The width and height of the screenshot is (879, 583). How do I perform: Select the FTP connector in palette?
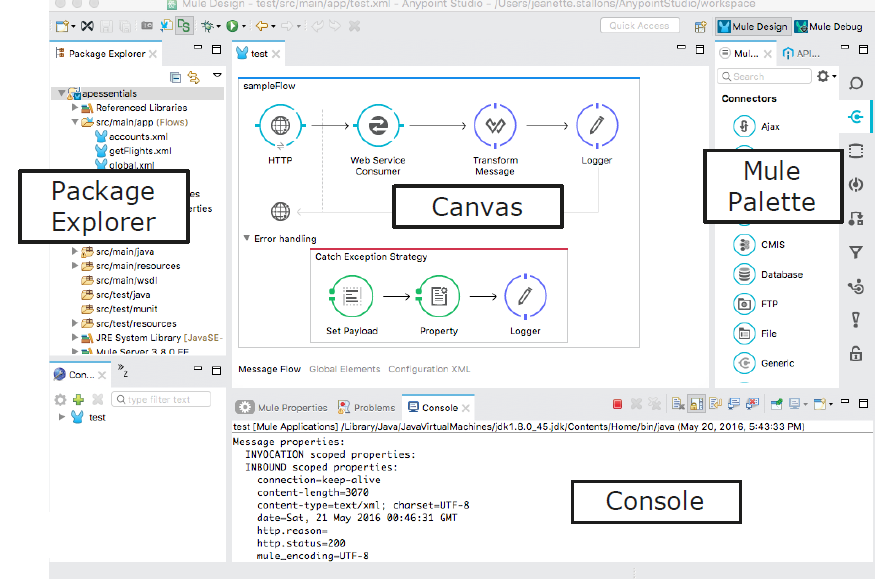pyautogui.click(x=744, y=304)
